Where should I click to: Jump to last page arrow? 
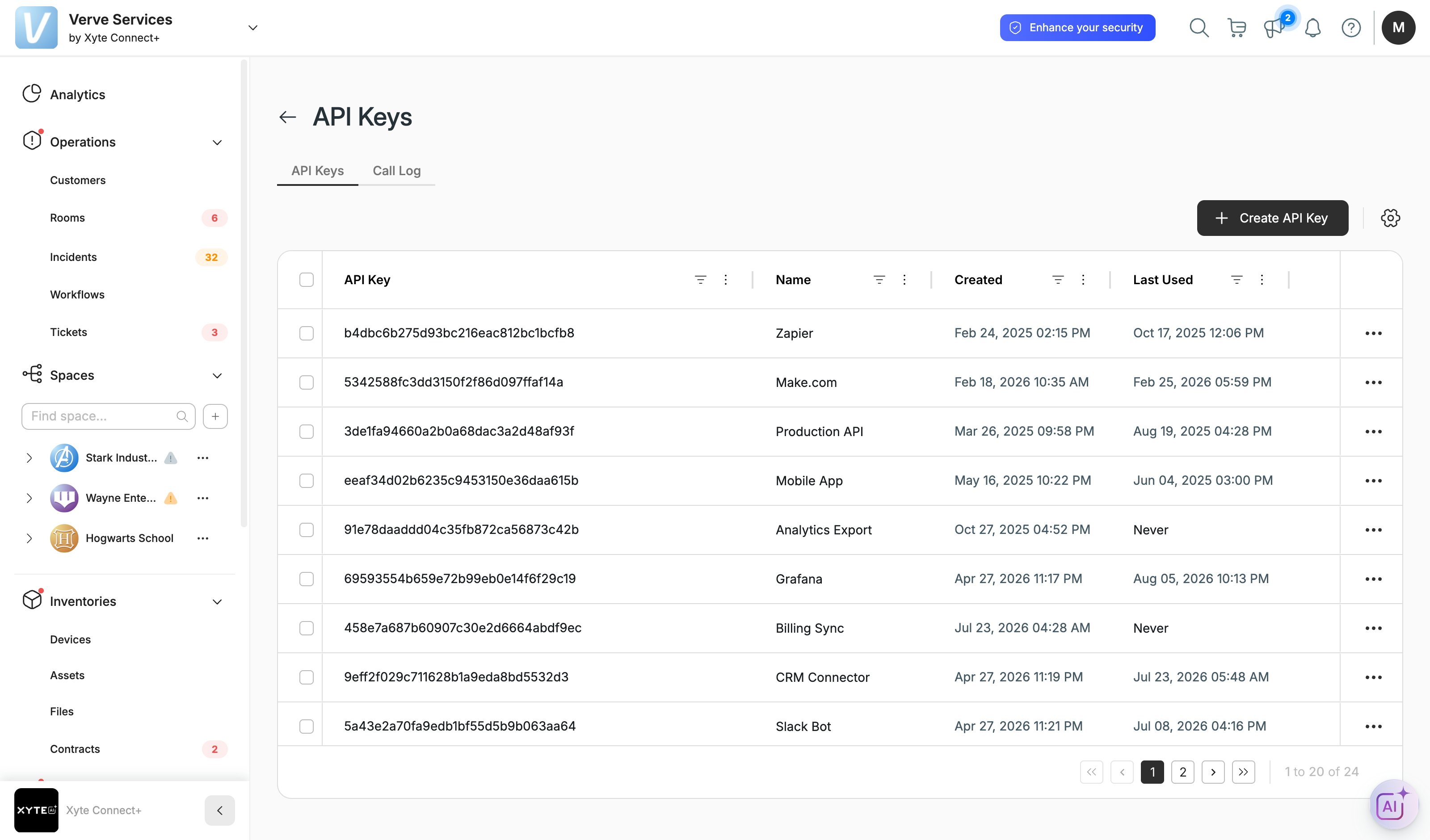tap(1243, 772)
